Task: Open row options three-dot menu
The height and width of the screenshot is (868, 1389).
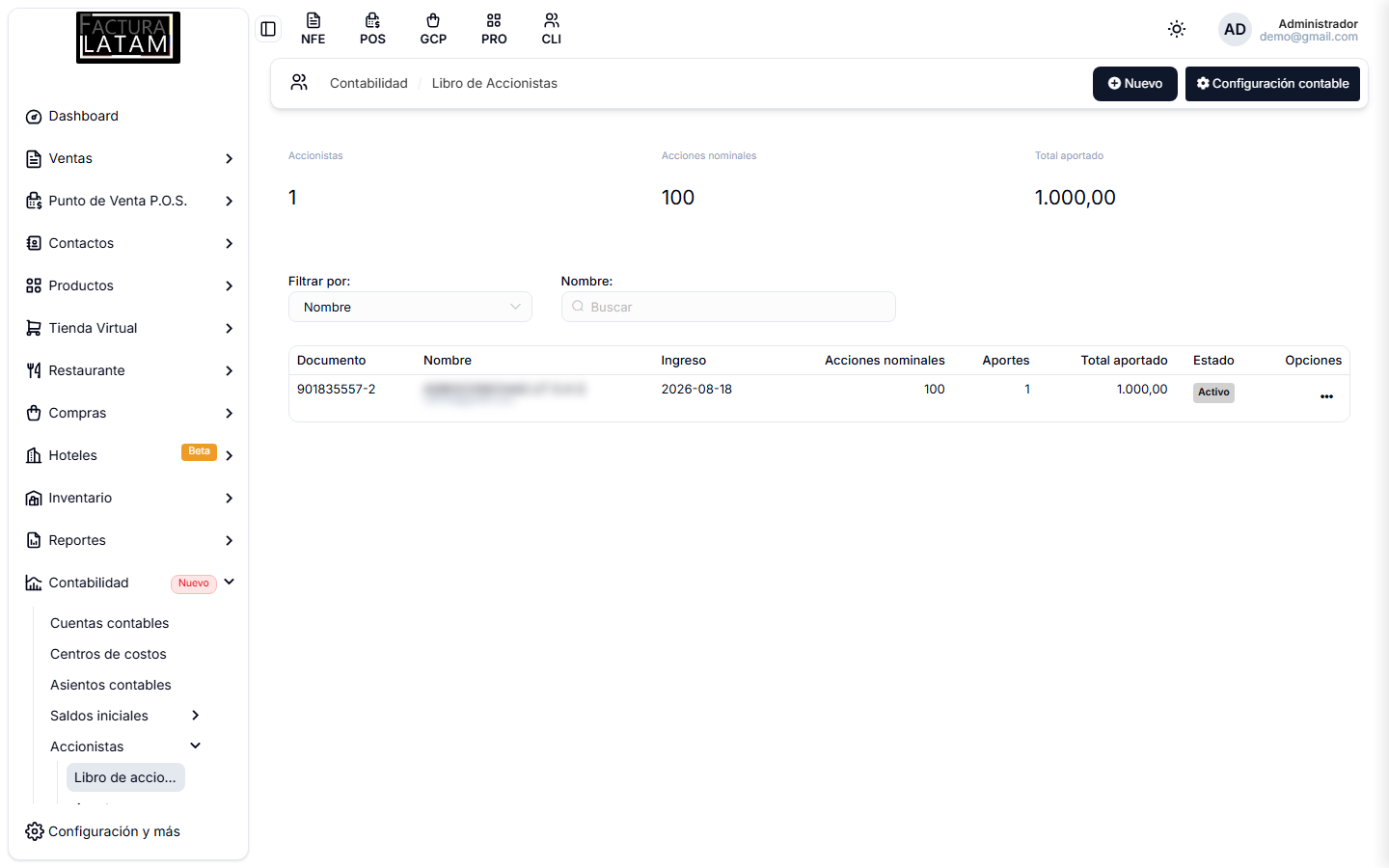Action: (x=1326, y=395)
